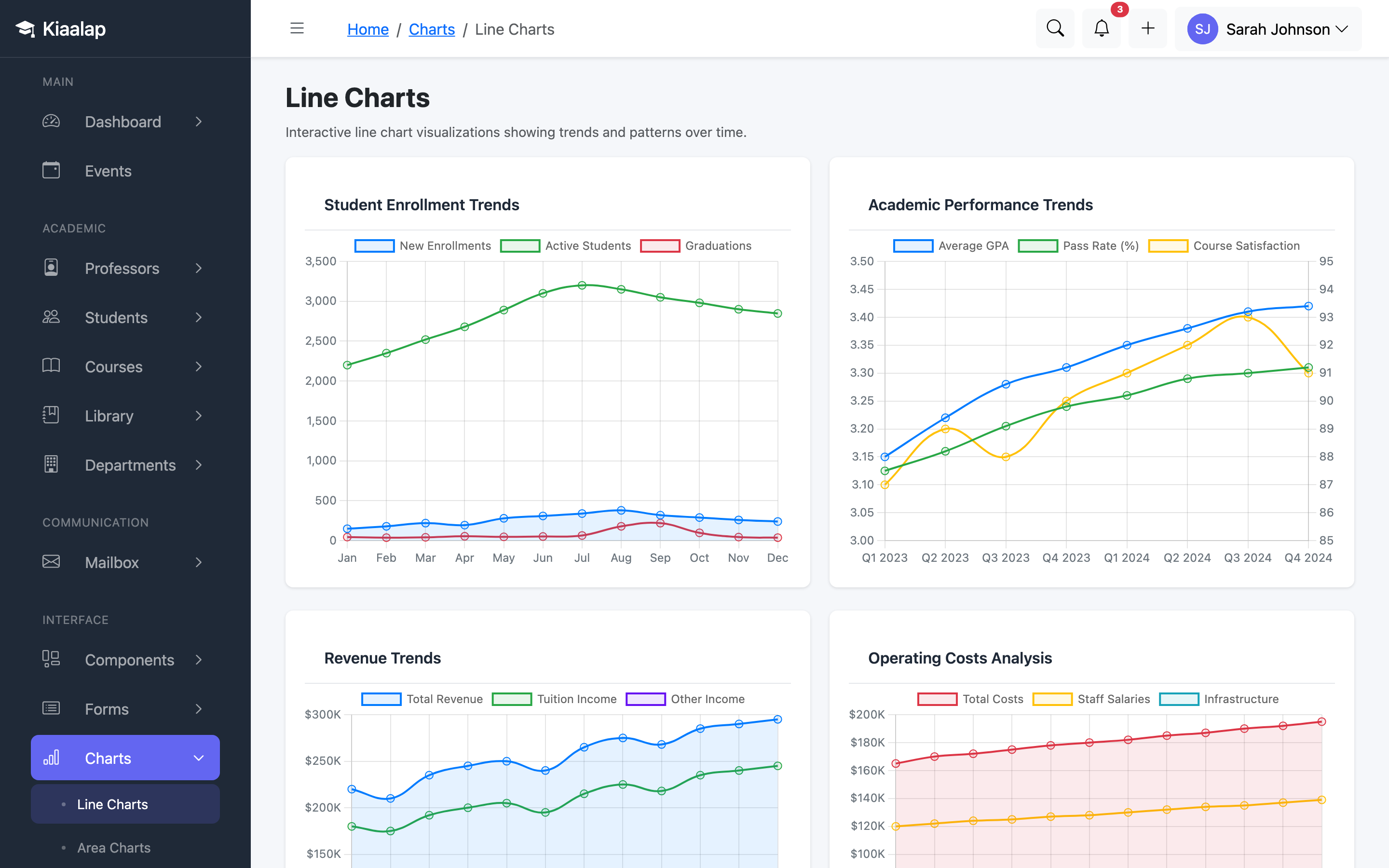Image resolution: width=1389 pixels, height=868 pixels.
Task: Toggle the hamburger sidebar menu icon
Action: pyautogui.click(x=297, y=28)
